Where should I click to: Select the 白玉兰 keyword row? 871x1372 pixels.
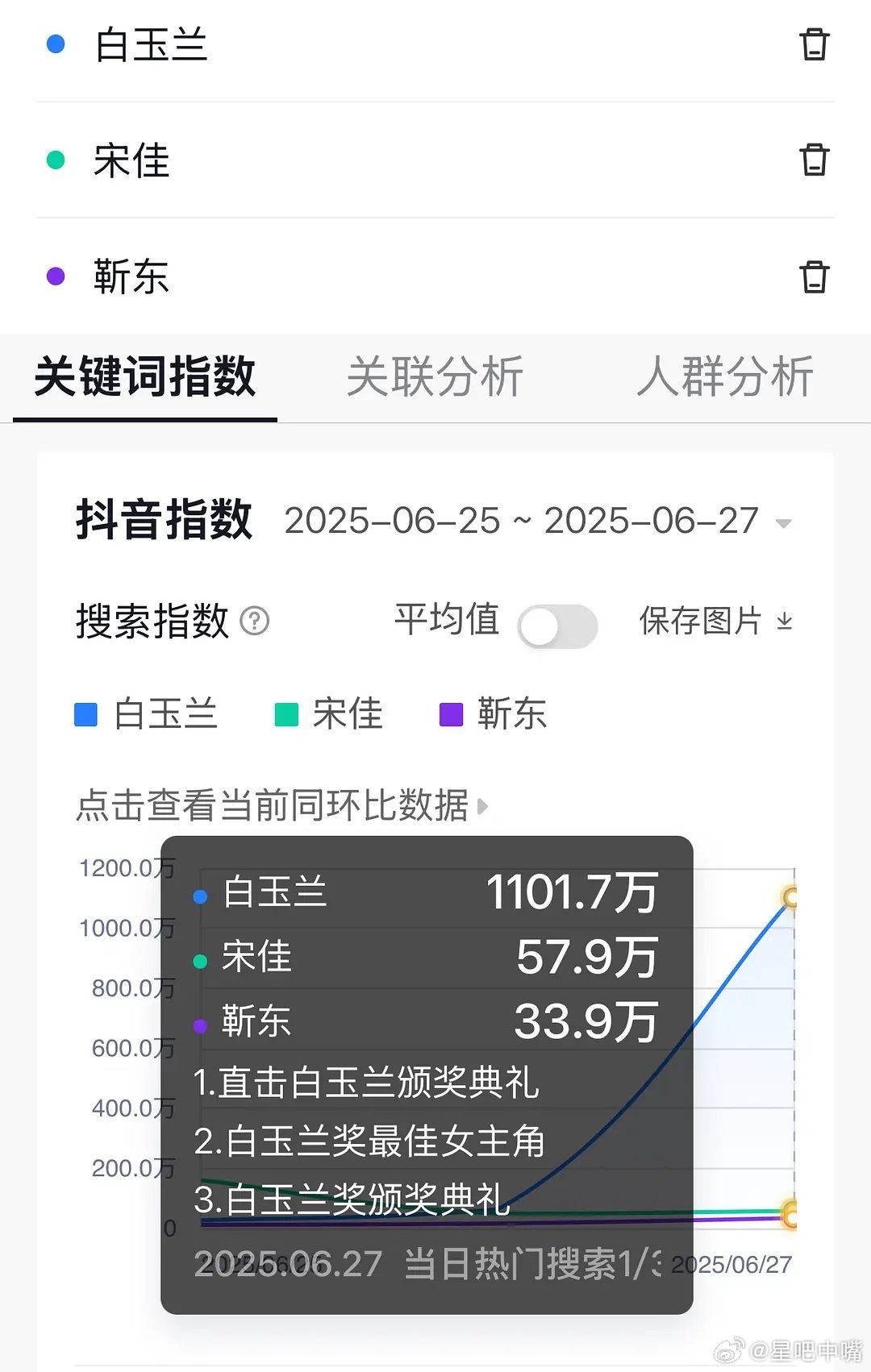coord(435,44)
